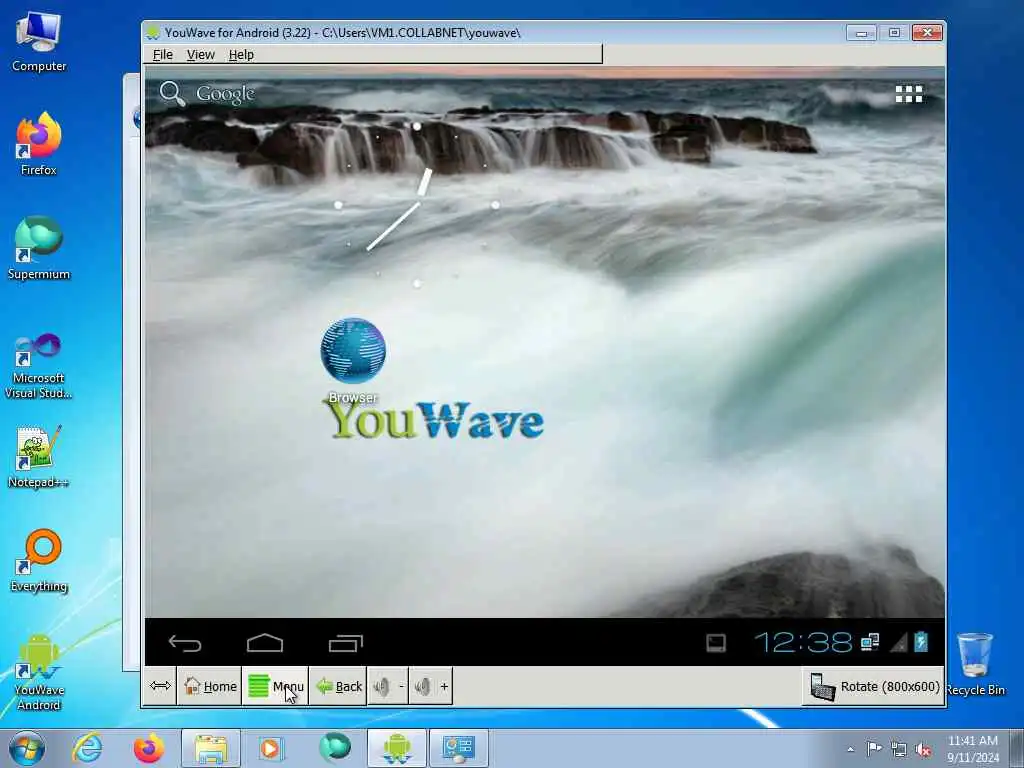The image size is (1024, 768).
Task: Tap the Google search text field
Action: pos(225,94)
